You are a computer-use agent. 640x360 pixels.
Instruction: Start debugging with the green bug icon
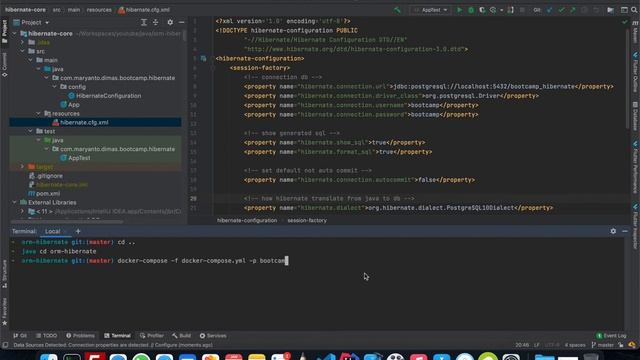click(x=471, y=10)
